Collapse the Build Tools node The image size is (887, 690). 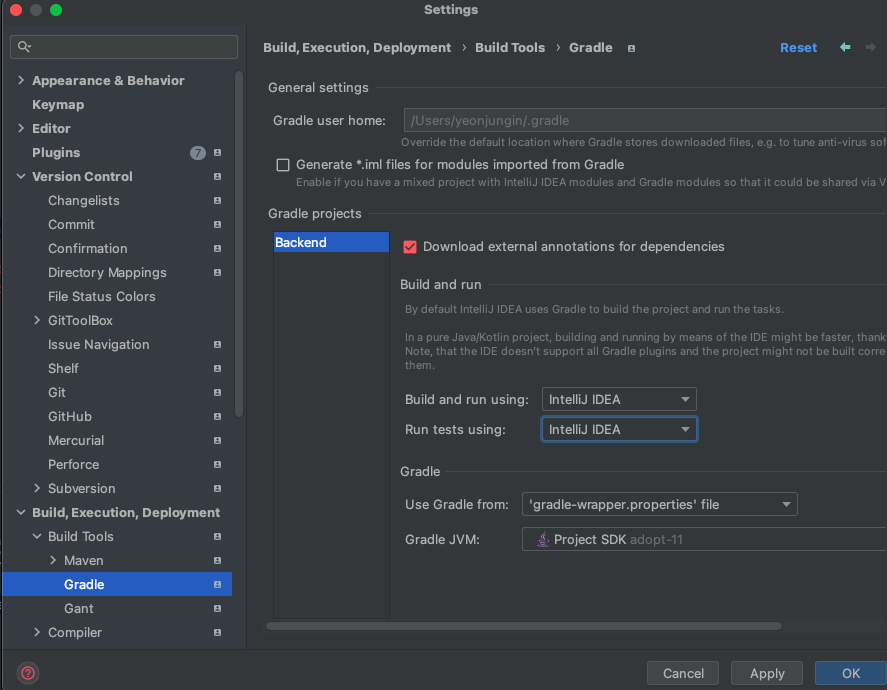click(x=37, y=537)
